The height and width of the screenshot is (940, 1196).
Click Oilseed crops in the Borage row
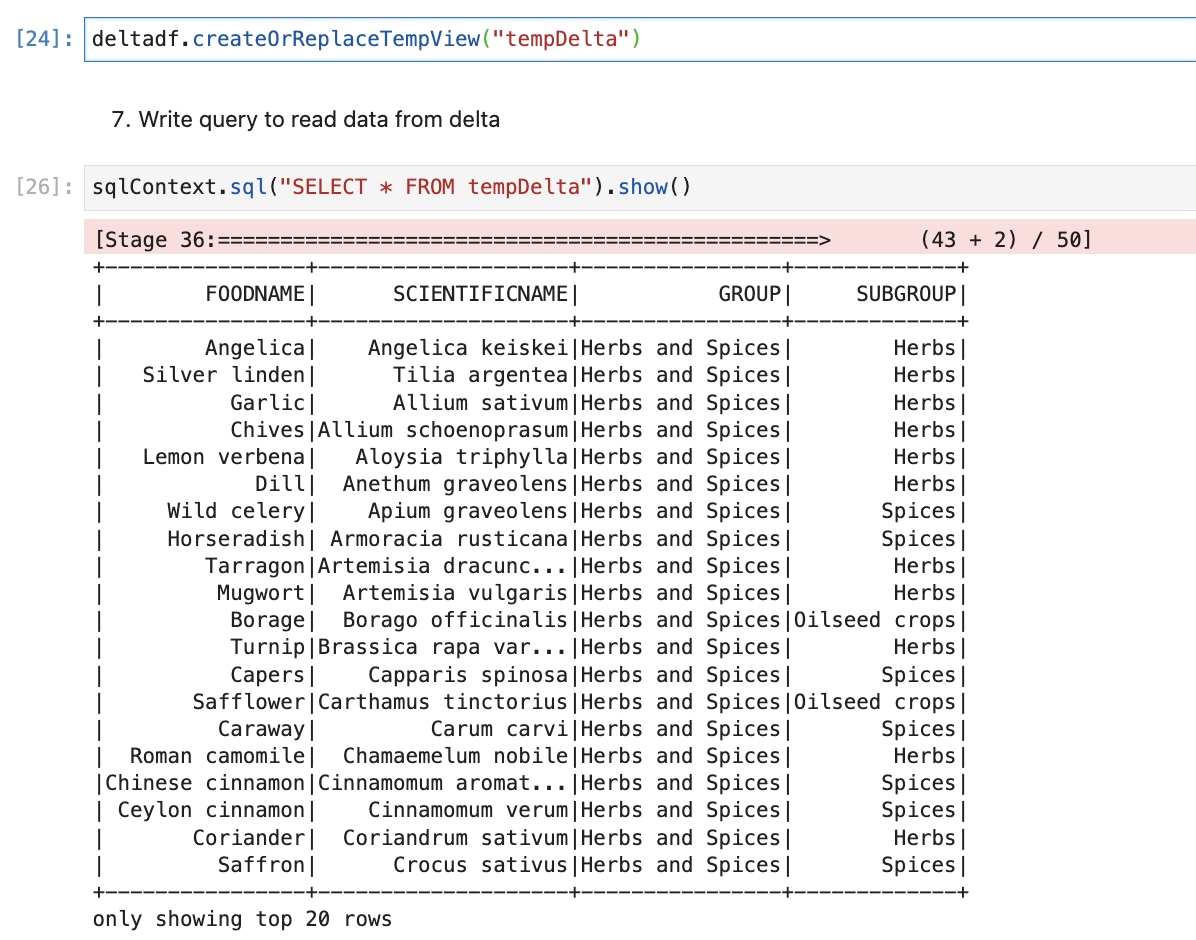pos(875,620)
